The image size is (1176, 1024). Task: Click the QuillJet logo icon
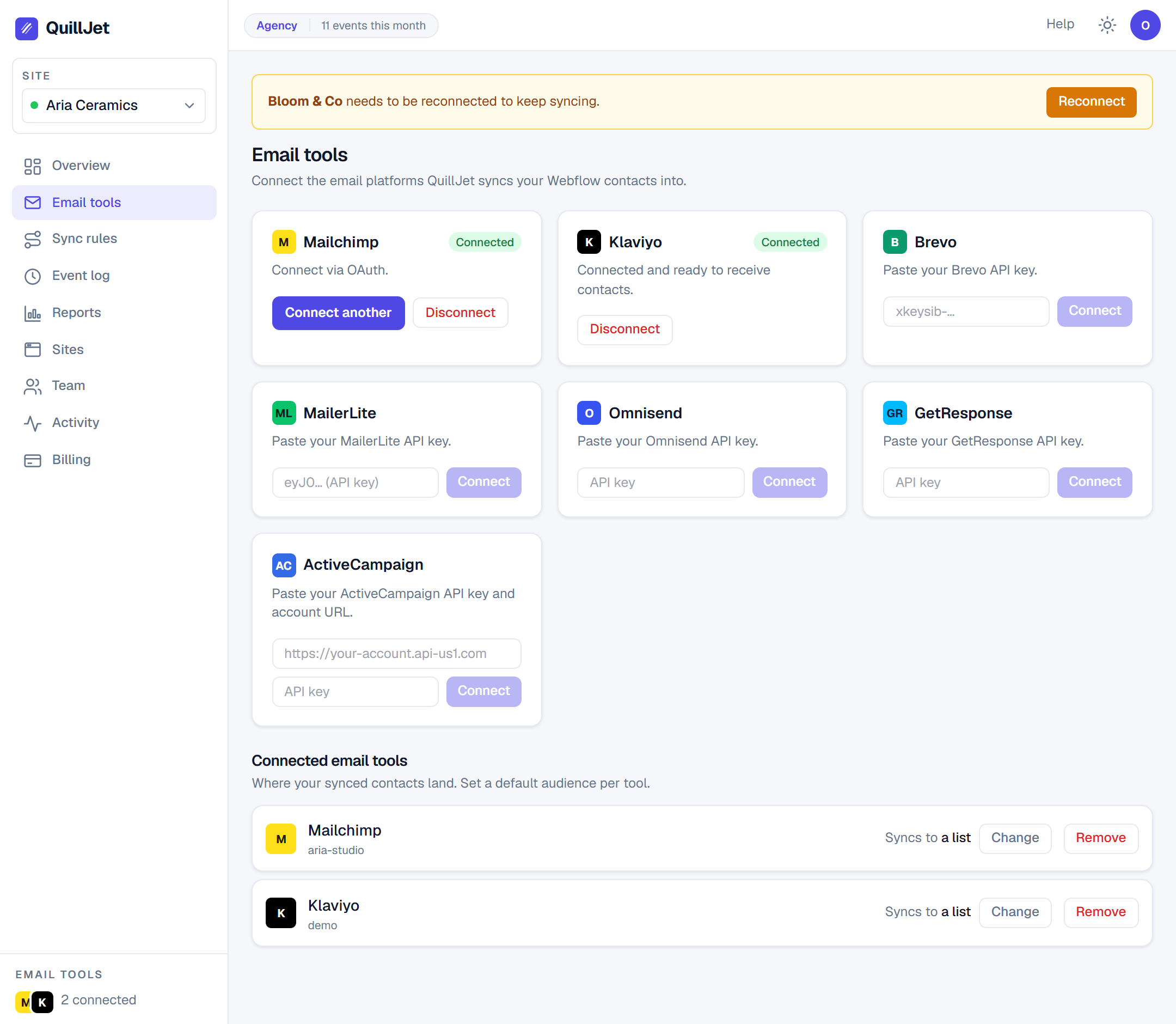point(26,28)
